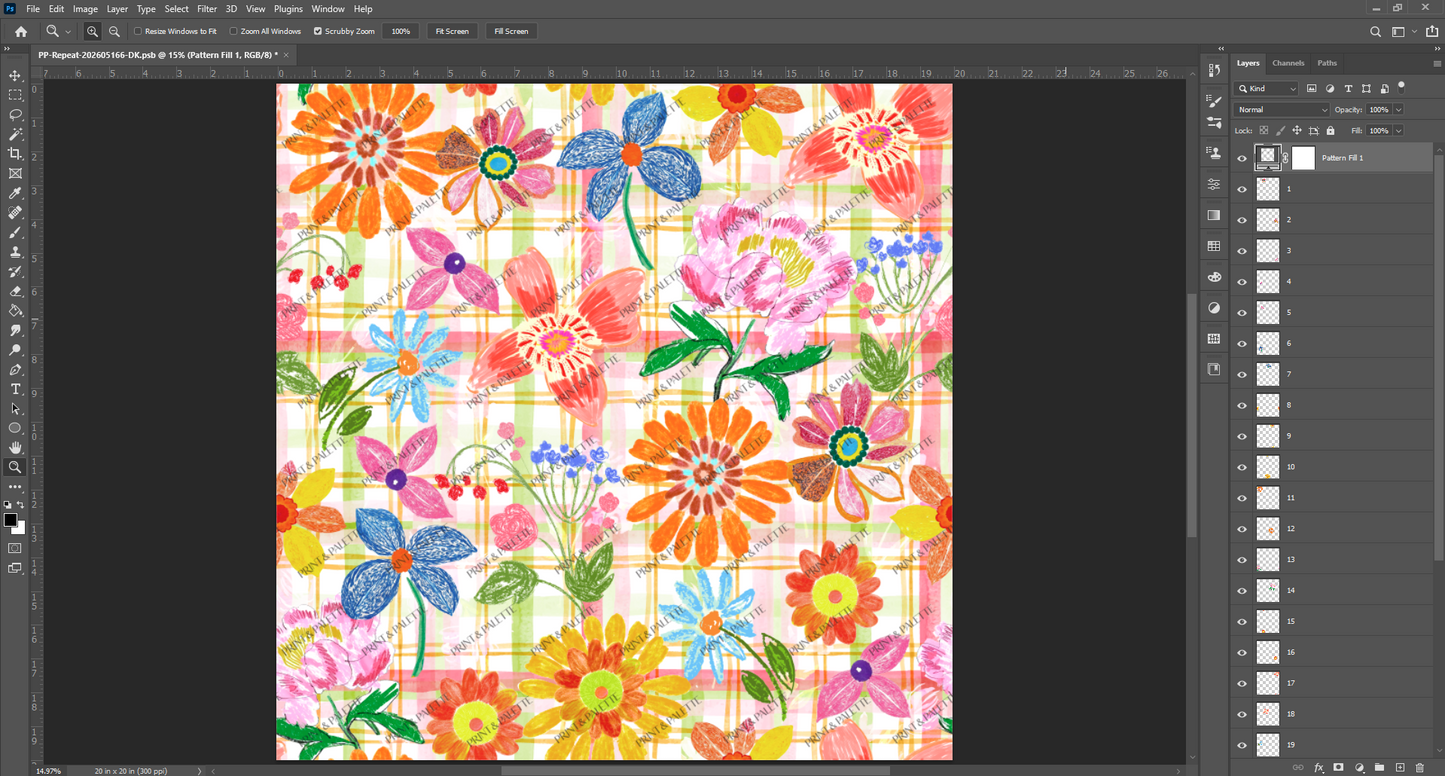Select the Frame tool
The height and width of the screenshot is (776, 1445).
click(15, 174)
